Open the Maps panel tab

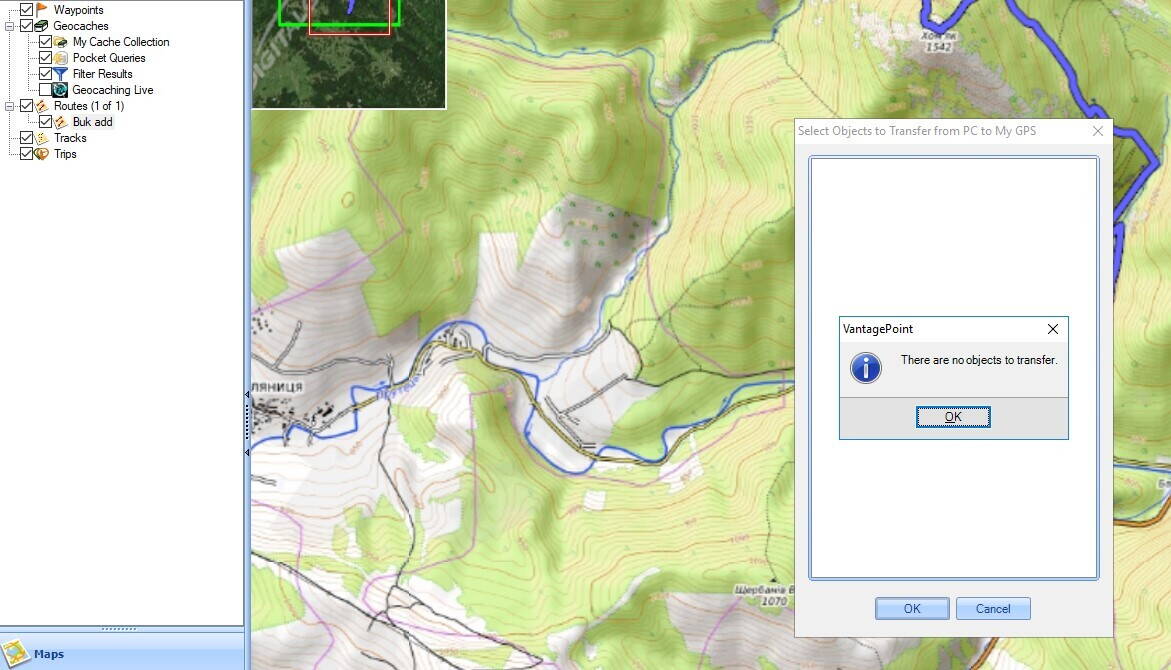(48, 654)
